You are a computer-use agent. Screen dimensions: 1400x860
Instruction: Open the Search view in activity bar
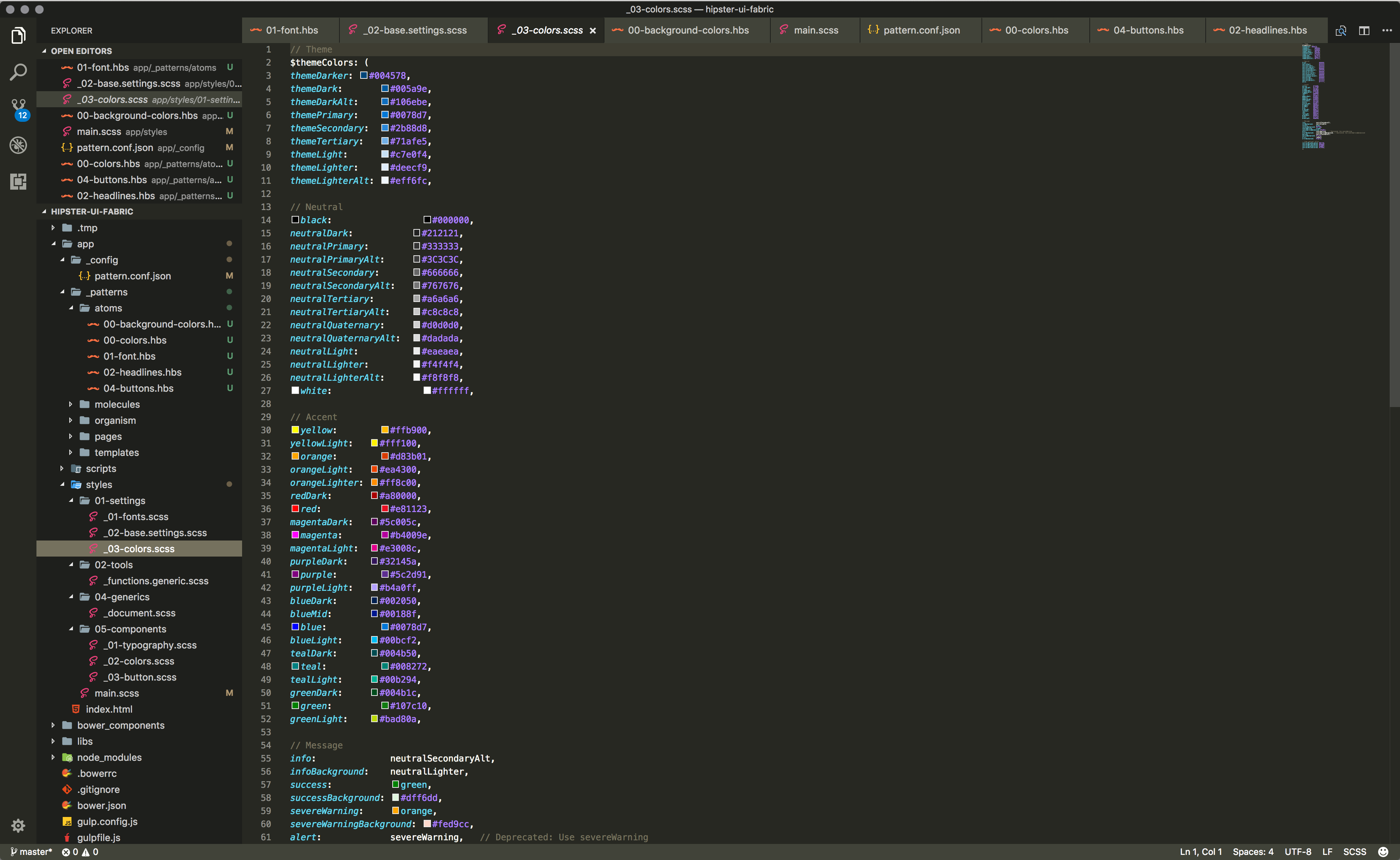tap(18, 71)
